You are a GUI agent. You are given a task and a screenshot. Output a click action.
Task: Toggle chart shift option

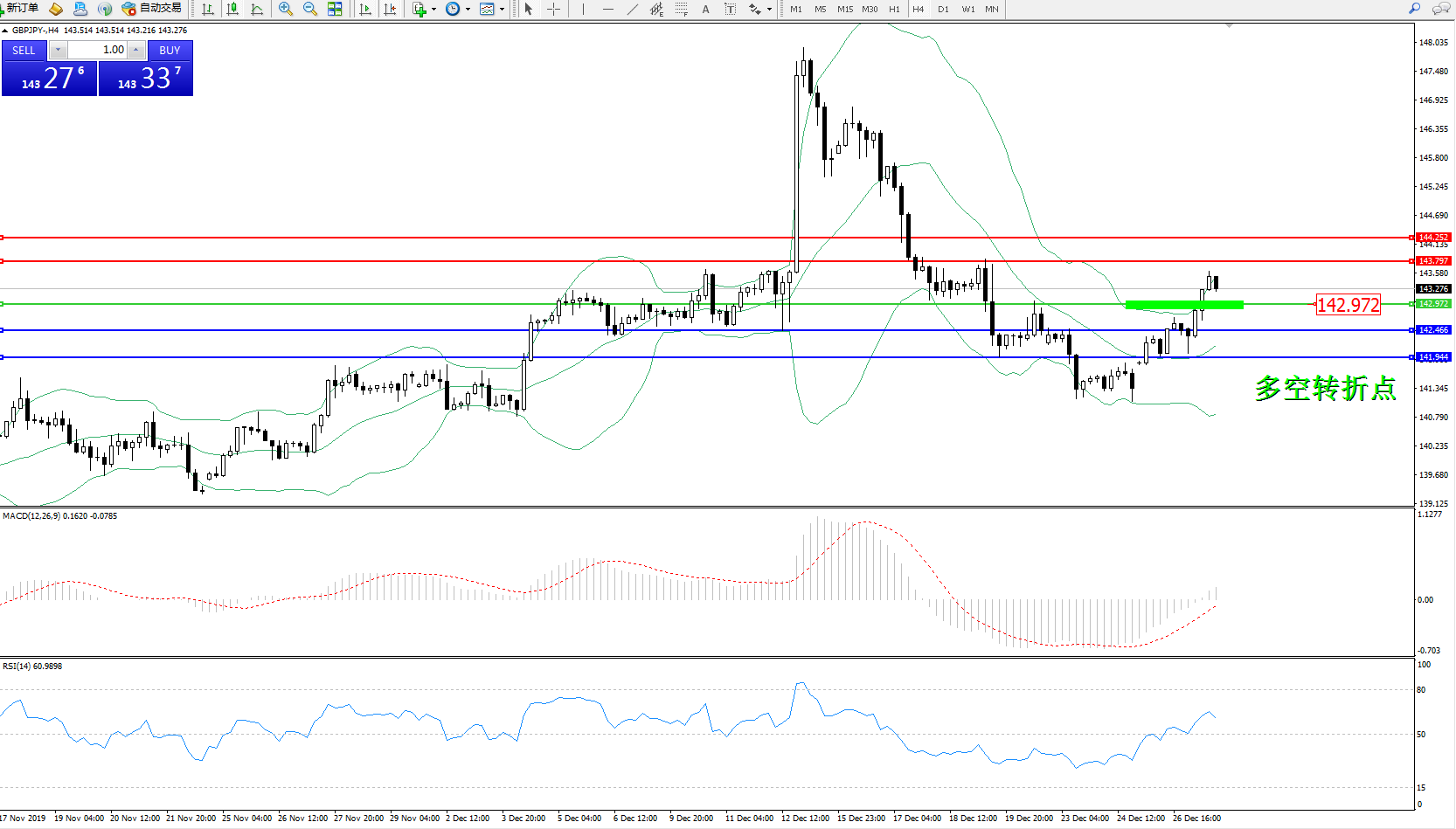[390, 9]
